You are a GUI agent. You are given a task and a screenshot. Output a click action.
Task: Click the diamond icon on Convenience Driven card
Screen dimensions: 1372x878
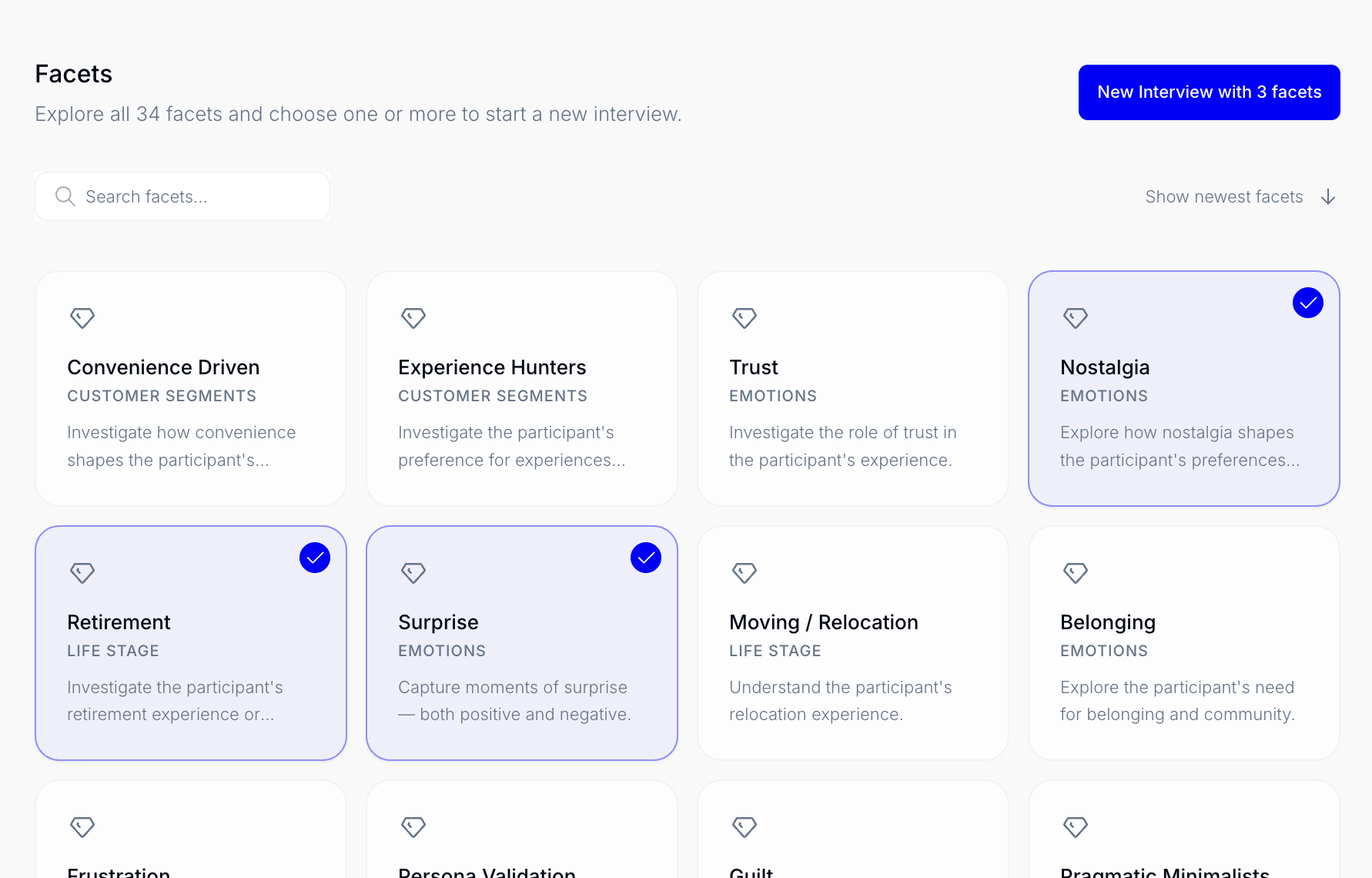click(x=82, y=317)
